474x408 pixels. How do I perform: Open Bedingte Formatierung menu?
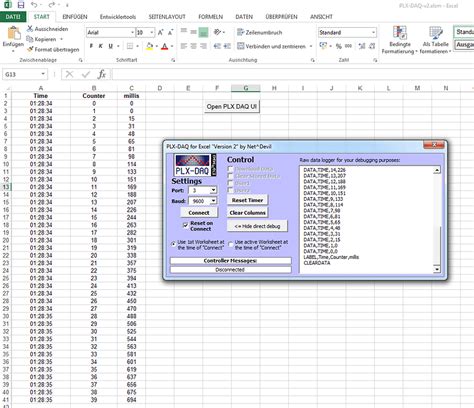(399, 40)
